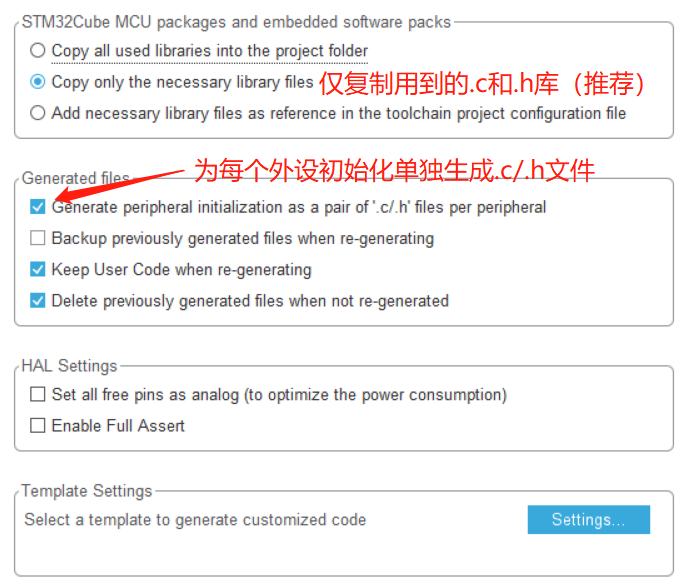Screen dimensions: 689x583
Task: Uncheck Generate peripheral initialization per peripheral checkbox
Action: click(x=38, y=206)
